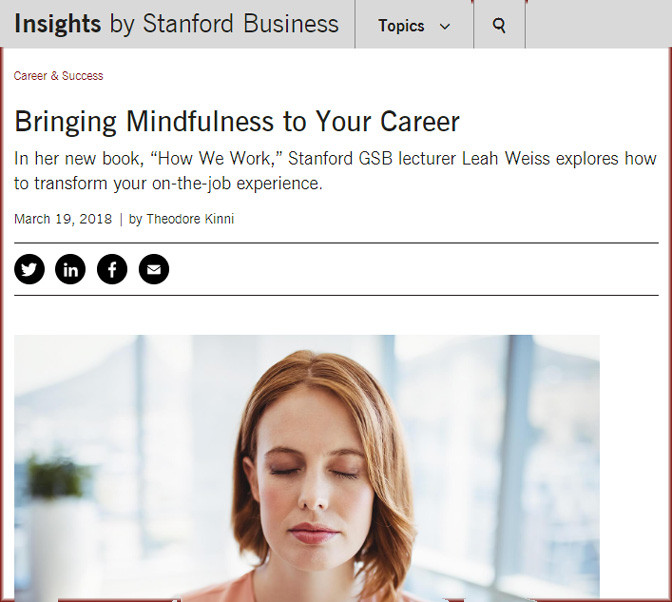View author Theodore Kinni's page

pos(190,219)
